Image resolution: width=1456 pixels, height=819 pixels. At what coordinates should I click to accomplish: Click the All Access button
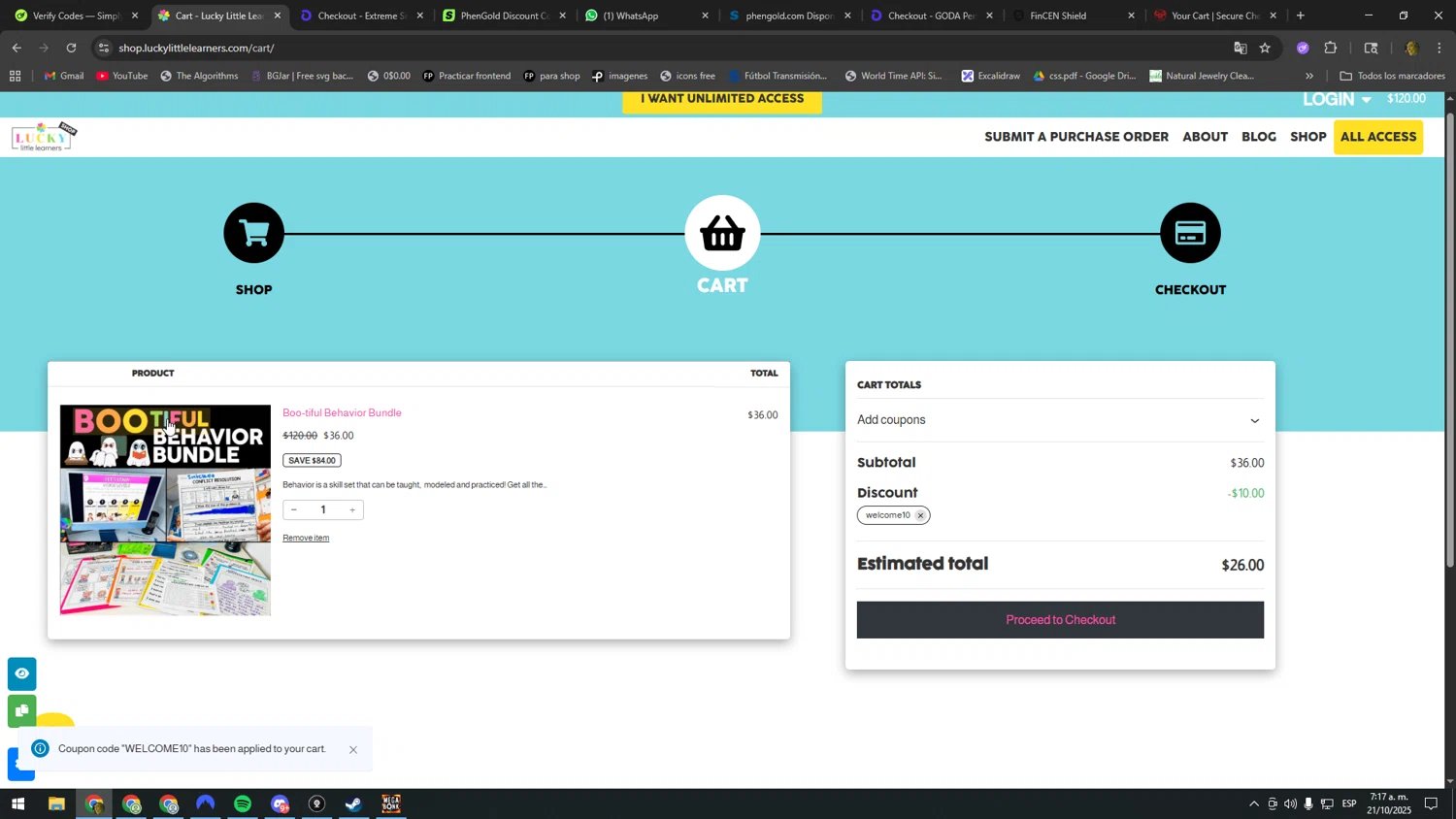click(1378, 137)
